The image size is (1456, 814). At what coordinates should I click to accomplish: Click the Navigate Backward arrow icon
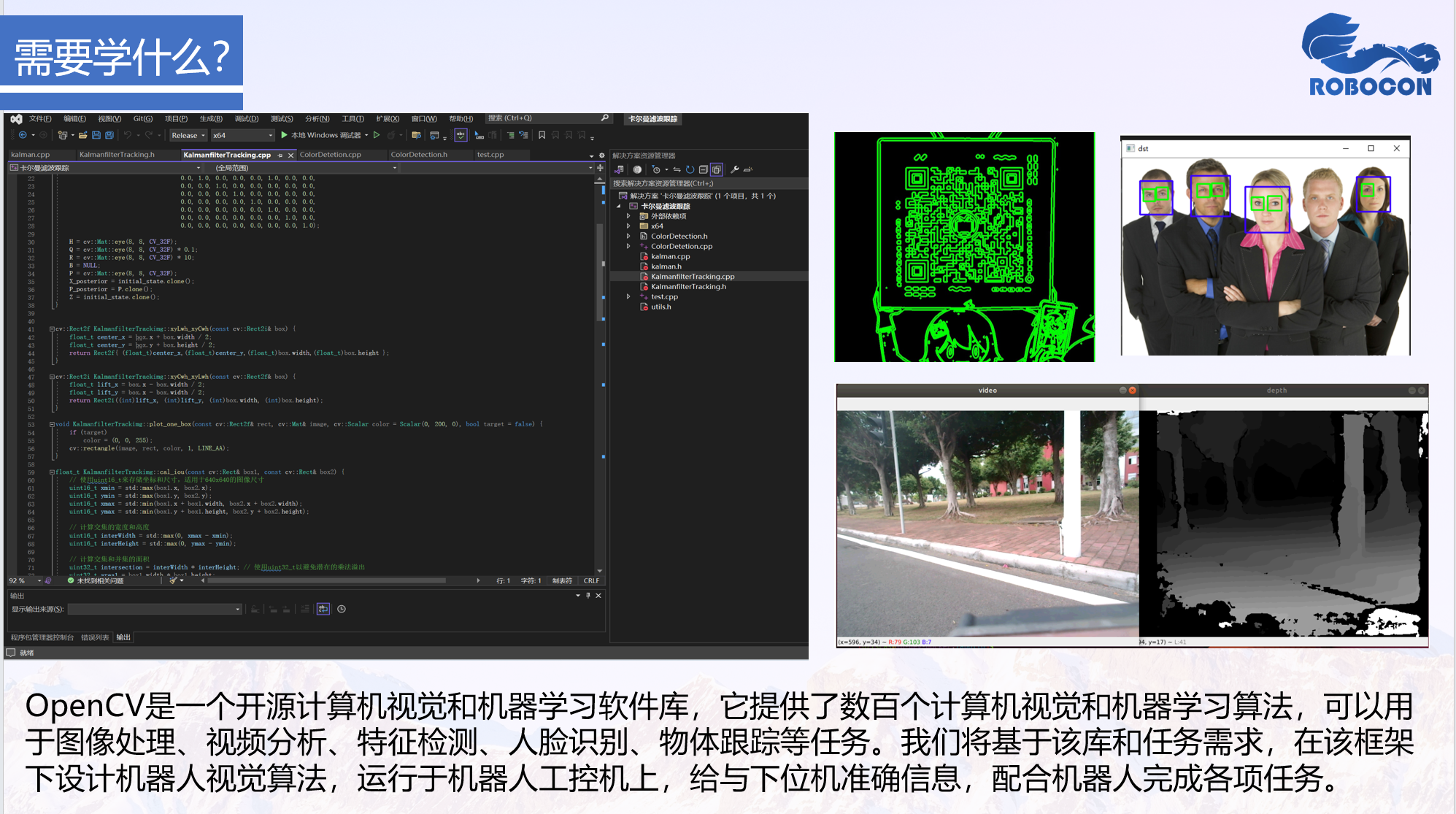tap(23, 135)
